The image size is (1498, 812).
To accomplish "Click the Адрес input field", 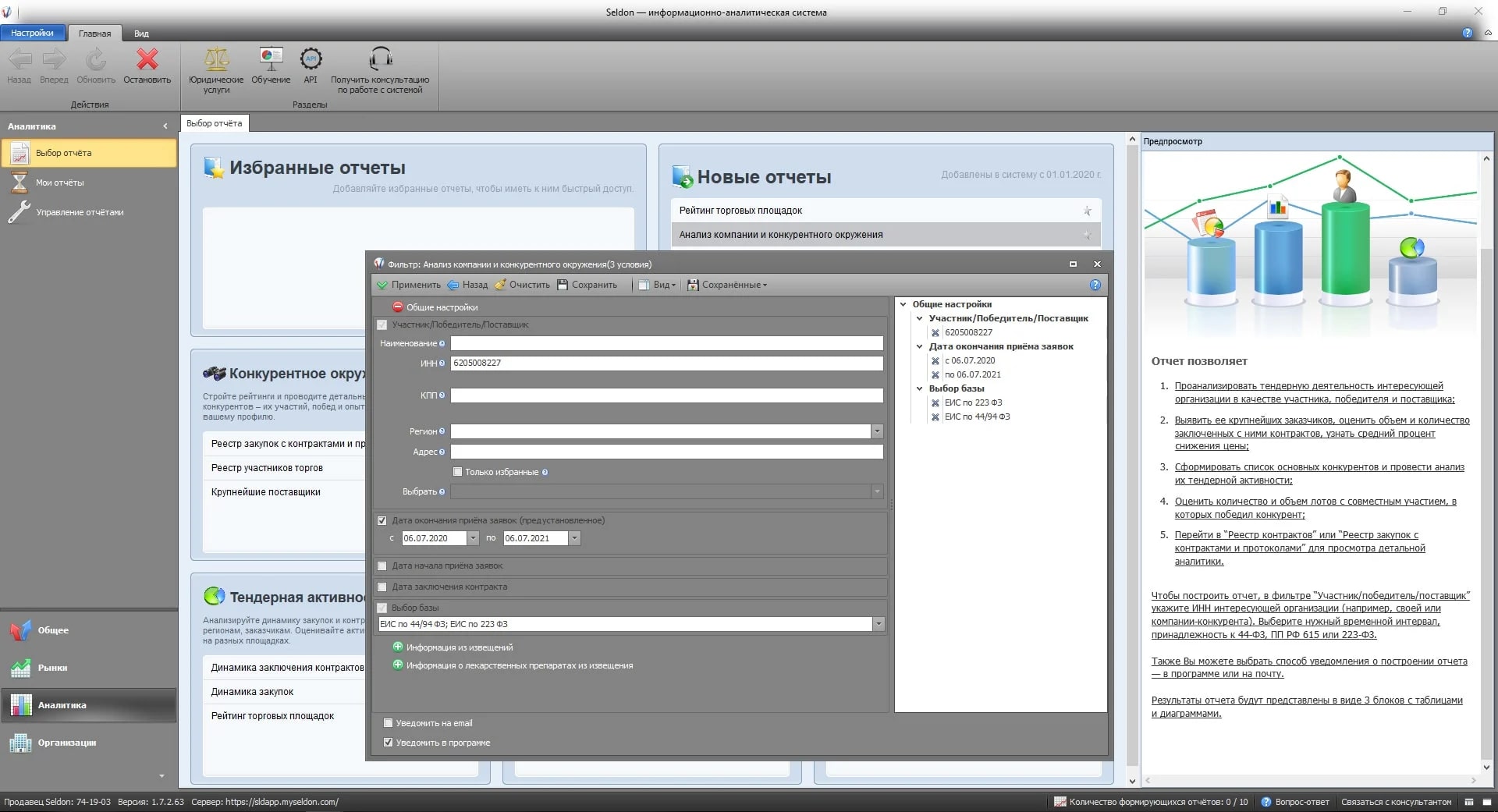I will click(x=667, y=452).
